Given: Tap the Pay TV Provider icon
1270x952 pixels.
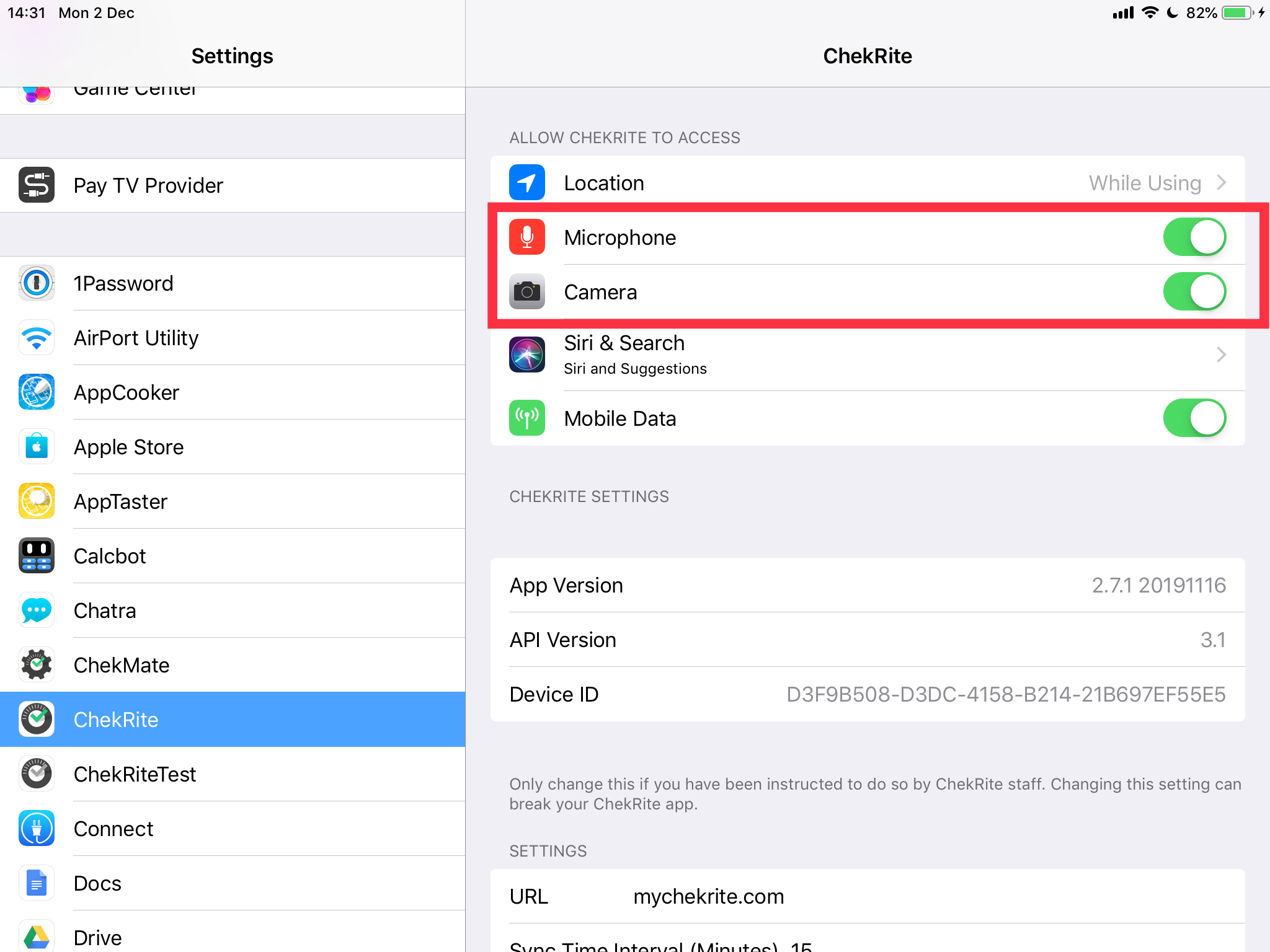Looking at the screenshot, I should [37, 185].
